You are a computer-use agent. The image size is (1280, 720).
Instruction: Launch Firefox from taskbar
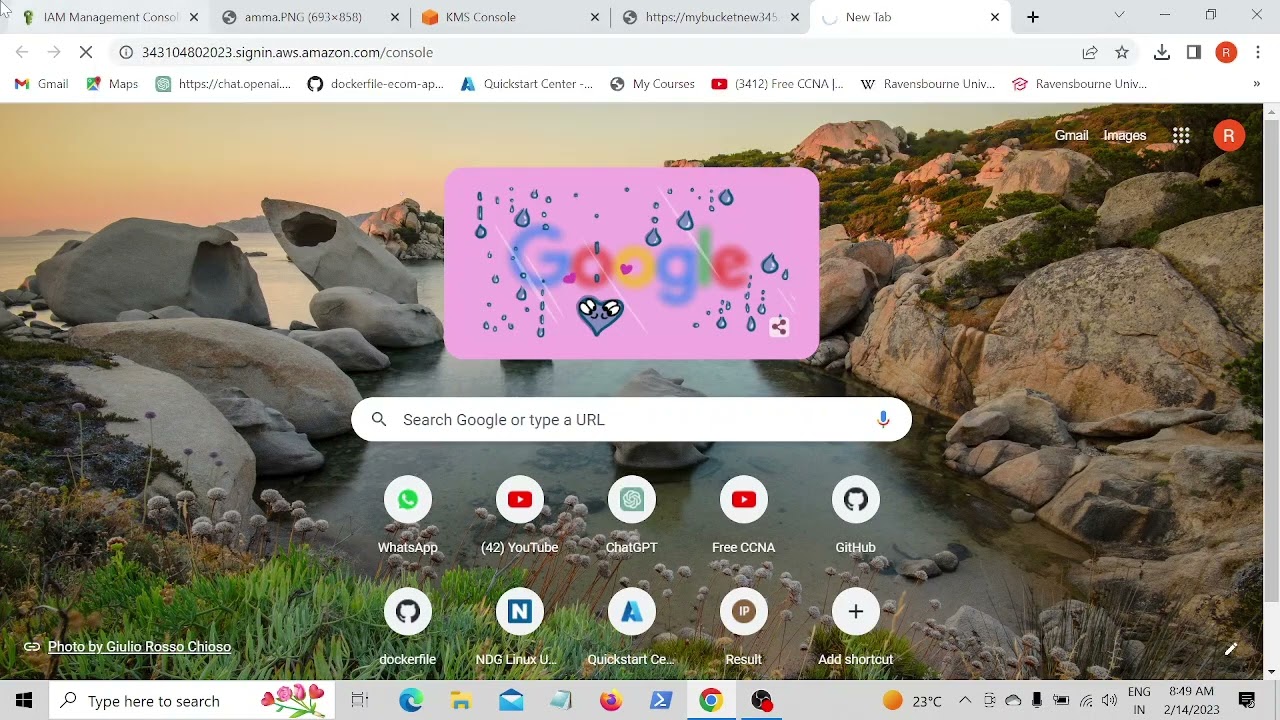point(611,701)
